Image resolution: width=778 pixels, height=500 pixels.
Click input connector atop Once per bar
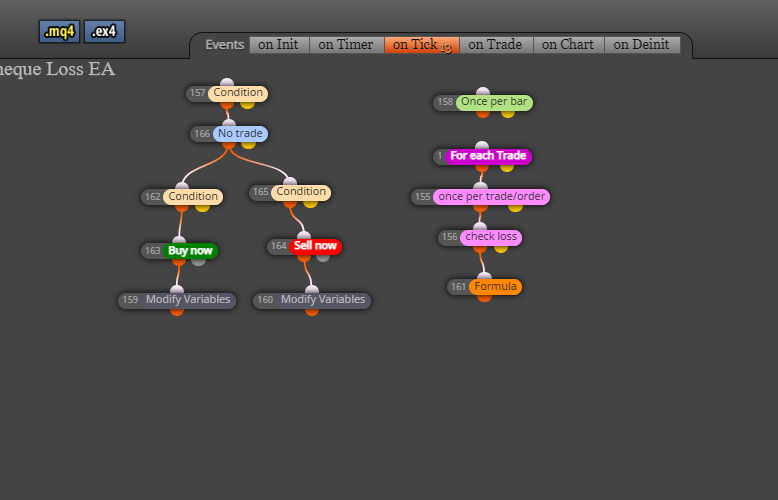(x=483, y=92)
